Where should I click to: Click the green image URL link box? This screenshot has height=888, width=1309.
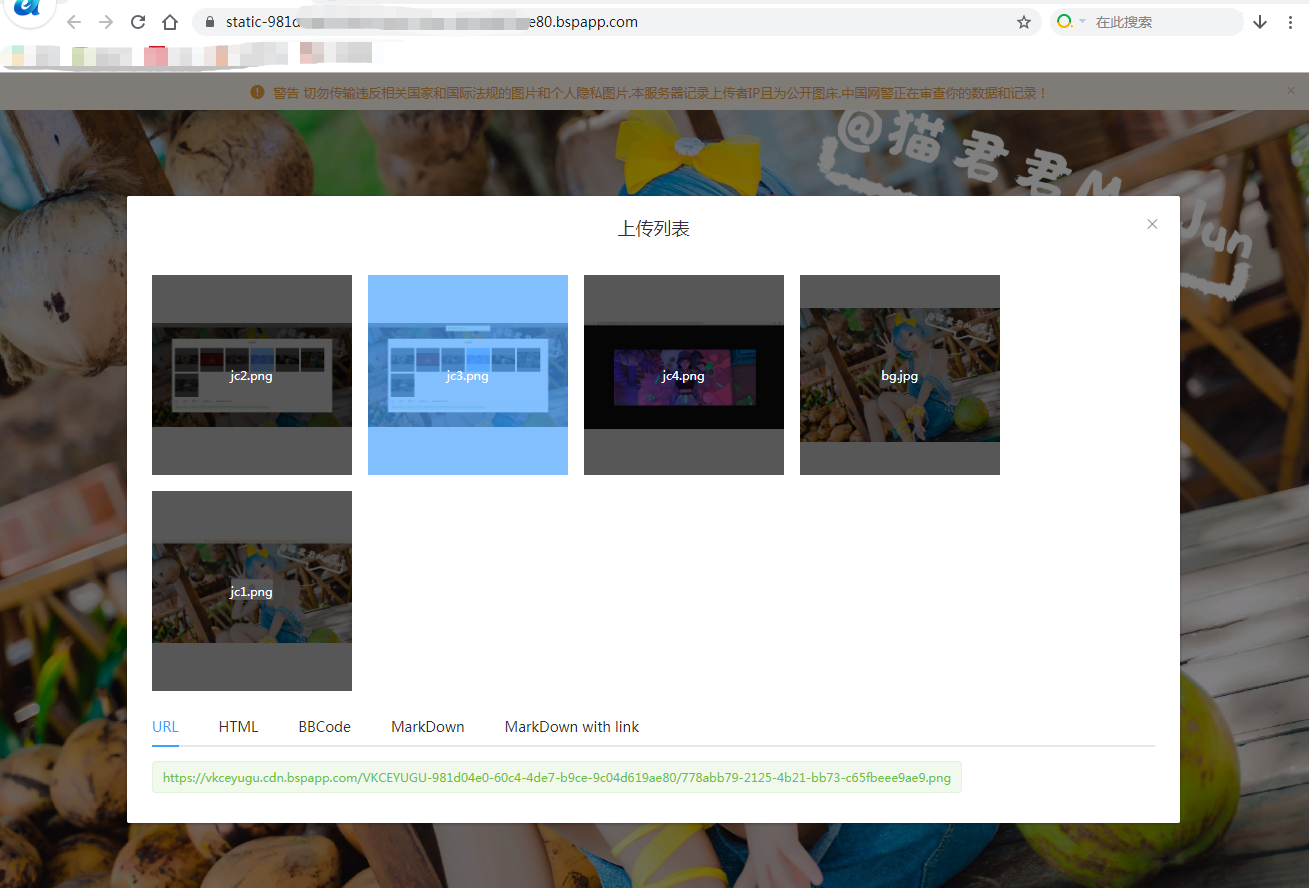click(x=557, y=777)
